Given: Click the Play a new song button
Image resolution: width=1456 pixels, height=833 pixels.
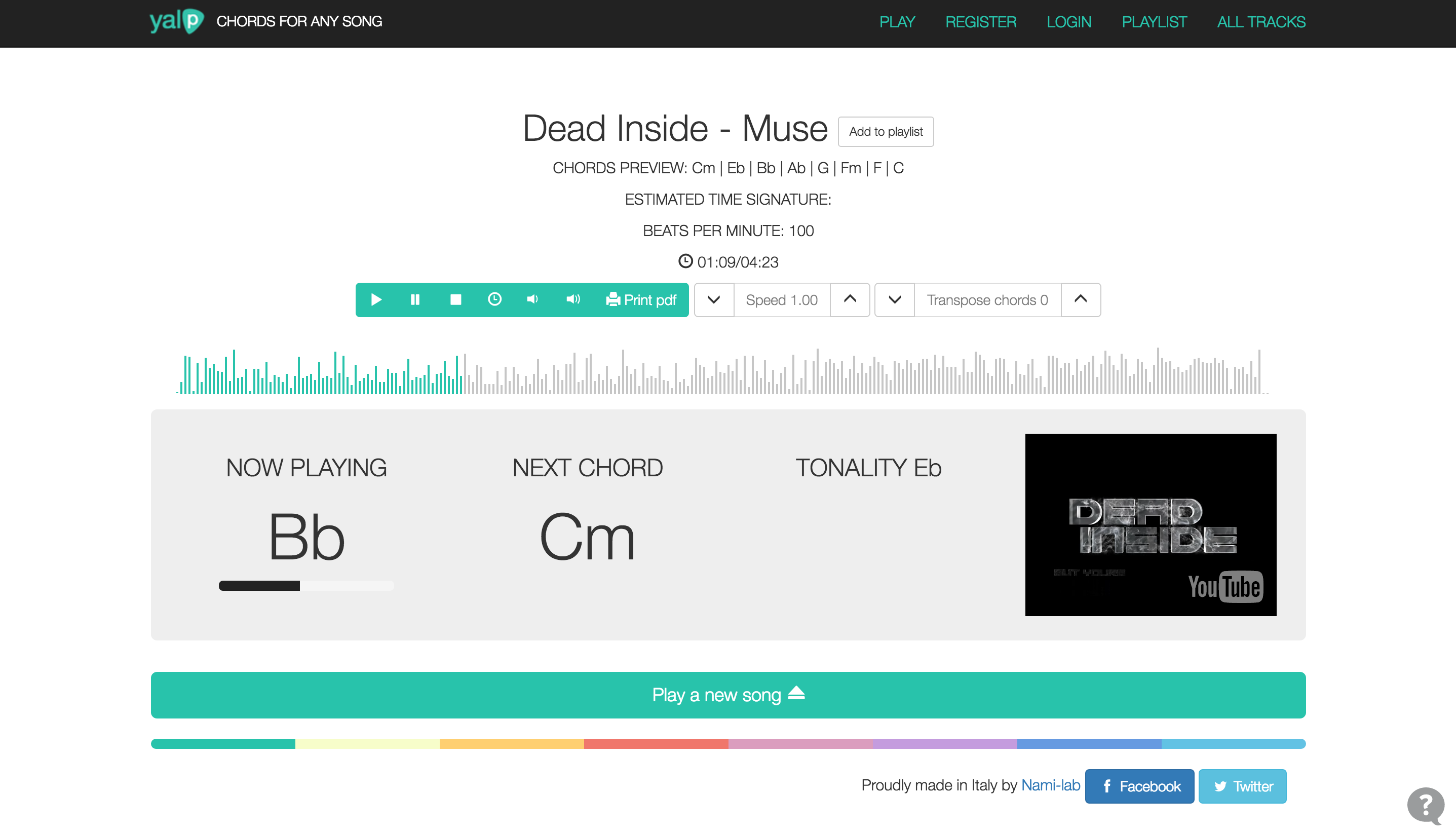Looking at the screenshot, I should 728,695.
